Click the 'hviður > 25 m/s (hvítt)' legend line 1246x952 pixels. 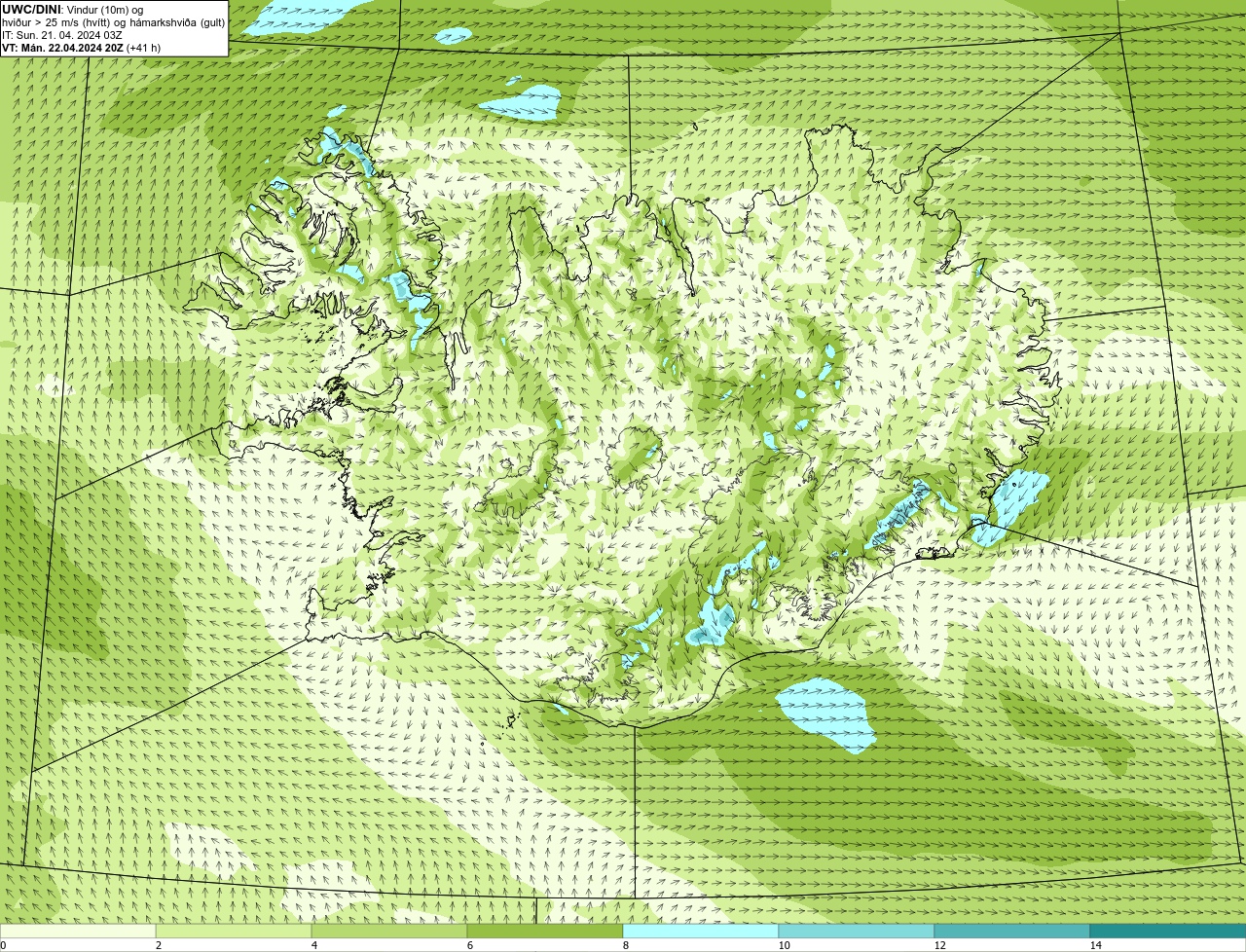click(114, 22)
